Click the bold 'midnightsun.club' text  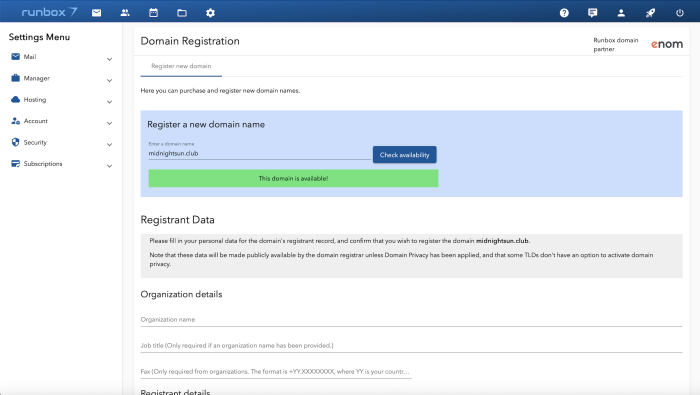(502, 241)
